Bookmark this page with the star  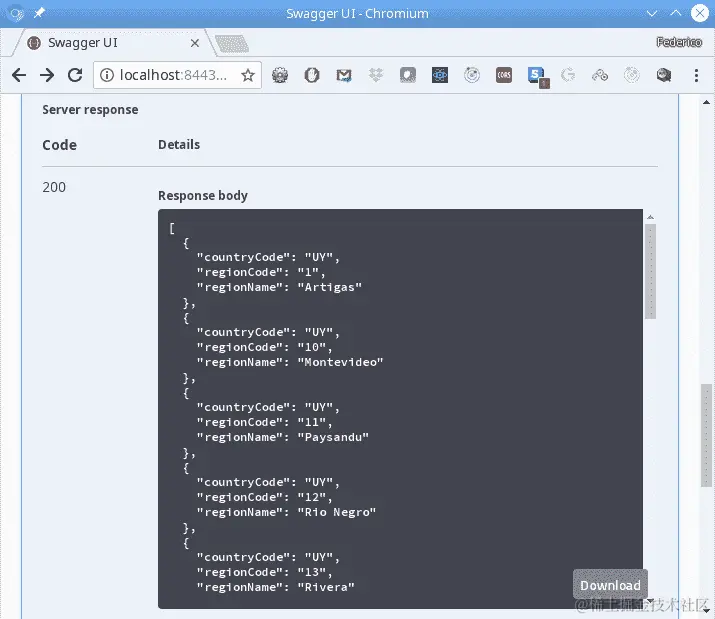point(248,75)
